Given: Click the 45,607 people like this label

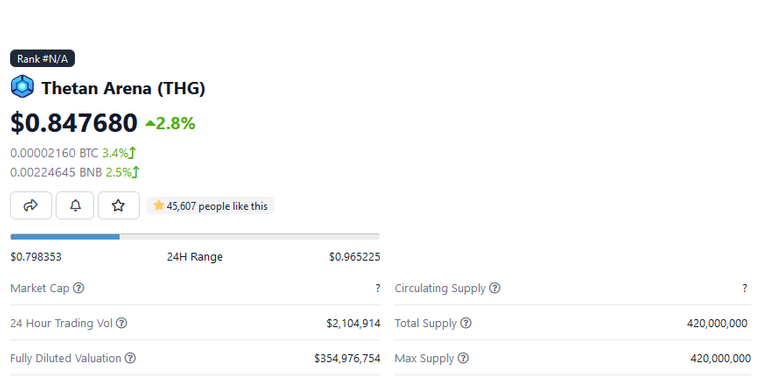Looking at the screenshot, I should 211,206.
